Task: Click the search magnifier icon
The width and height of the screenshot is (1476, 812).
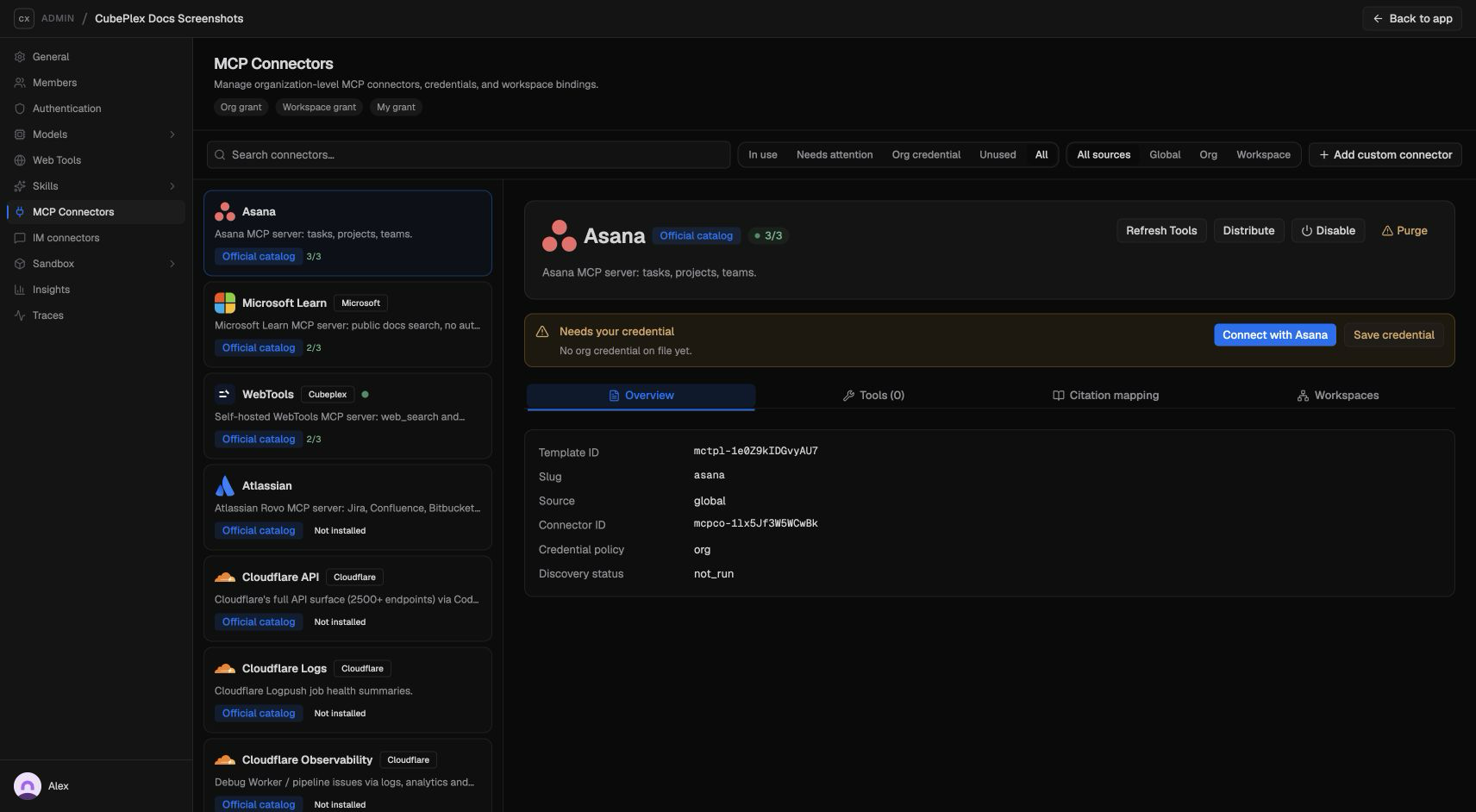Action: pos(220,155)
